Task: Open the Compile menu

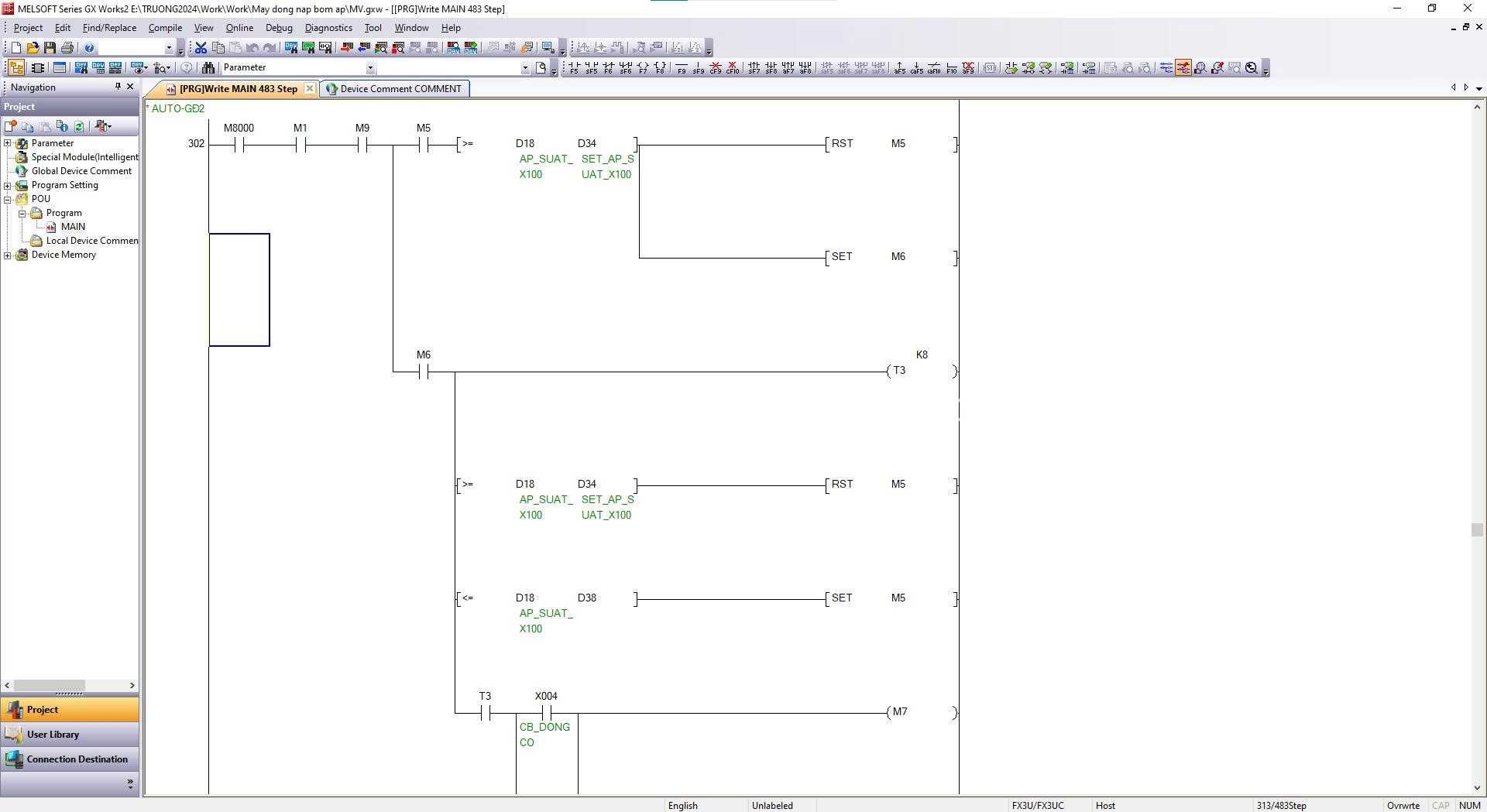Action: [165, 28]
